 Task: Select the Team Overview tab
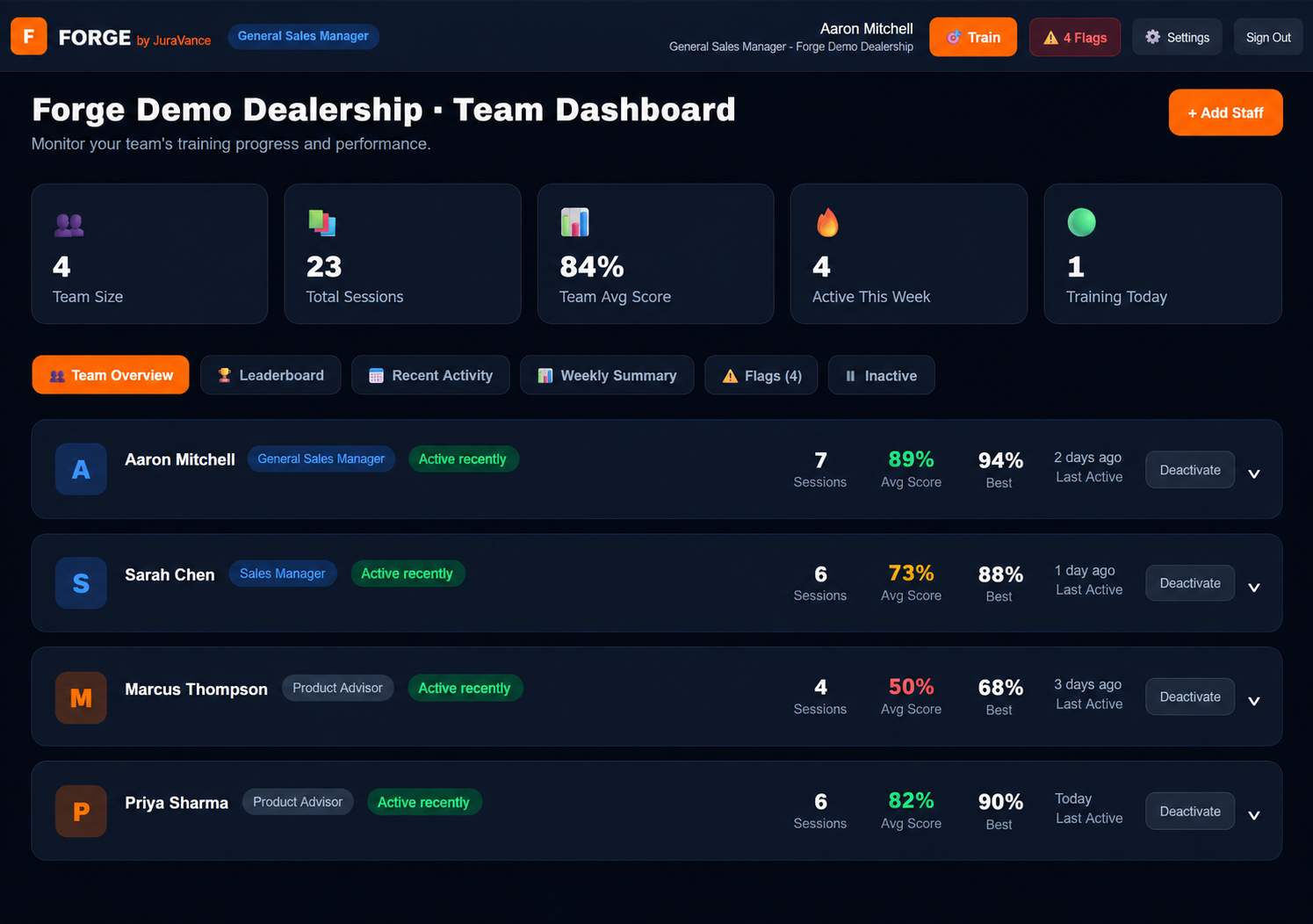click(x=111, y=375)
